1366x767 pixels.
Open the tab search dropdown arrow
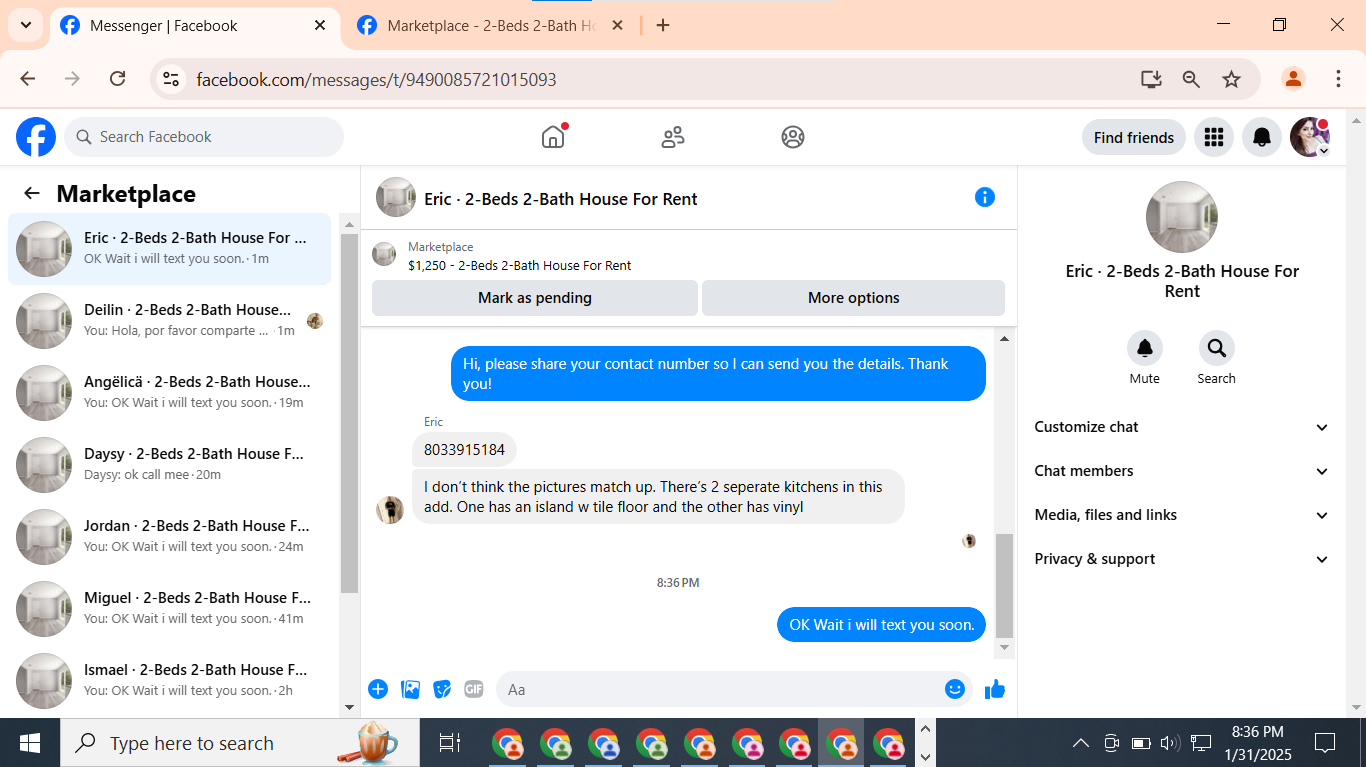[25, 26]
